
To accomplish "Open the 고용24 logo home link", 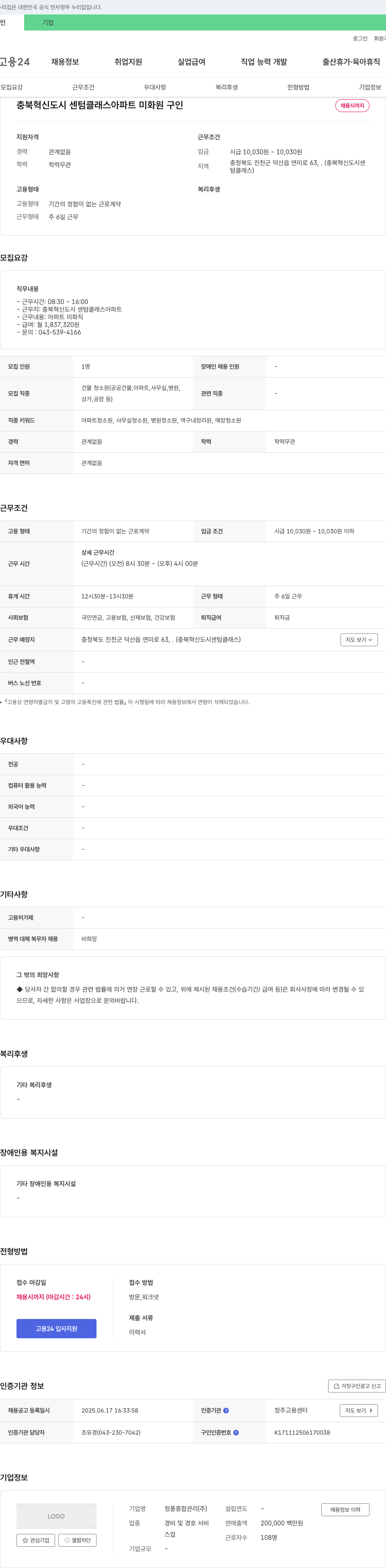I will pos(14,61).
